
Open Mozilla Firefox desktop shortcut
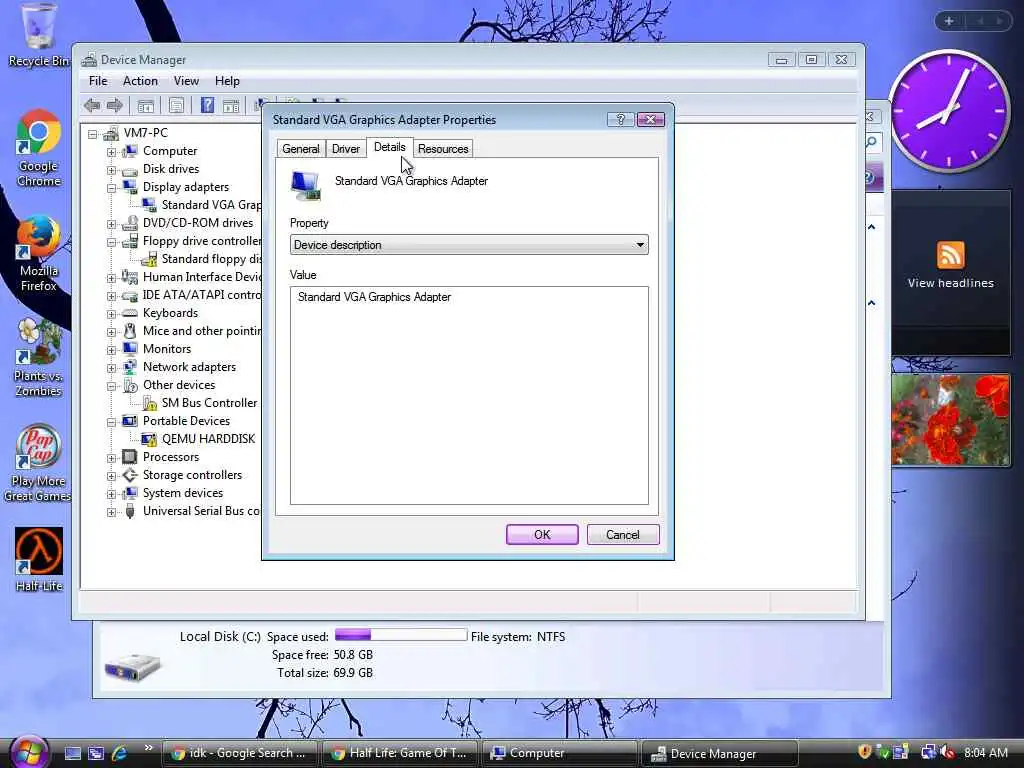point(39,253)
